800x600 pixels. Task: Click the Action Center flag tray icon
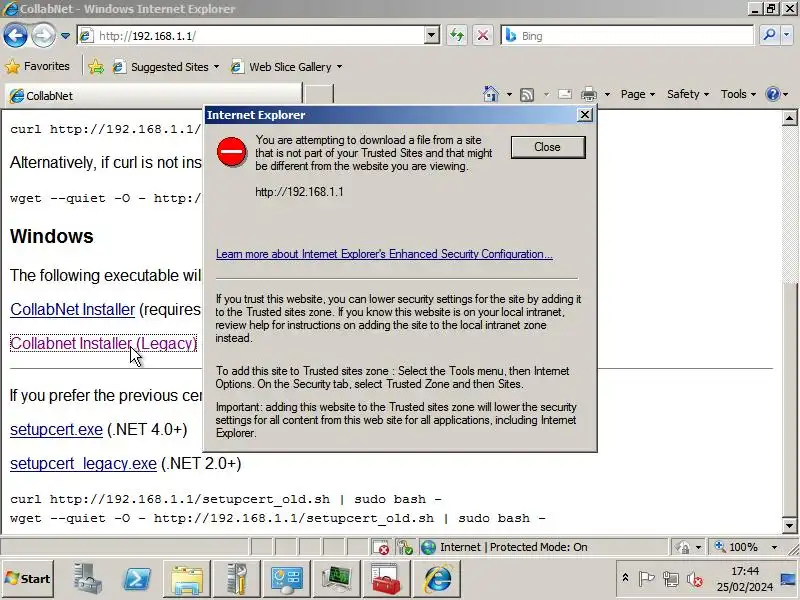(x=646, y=579)
